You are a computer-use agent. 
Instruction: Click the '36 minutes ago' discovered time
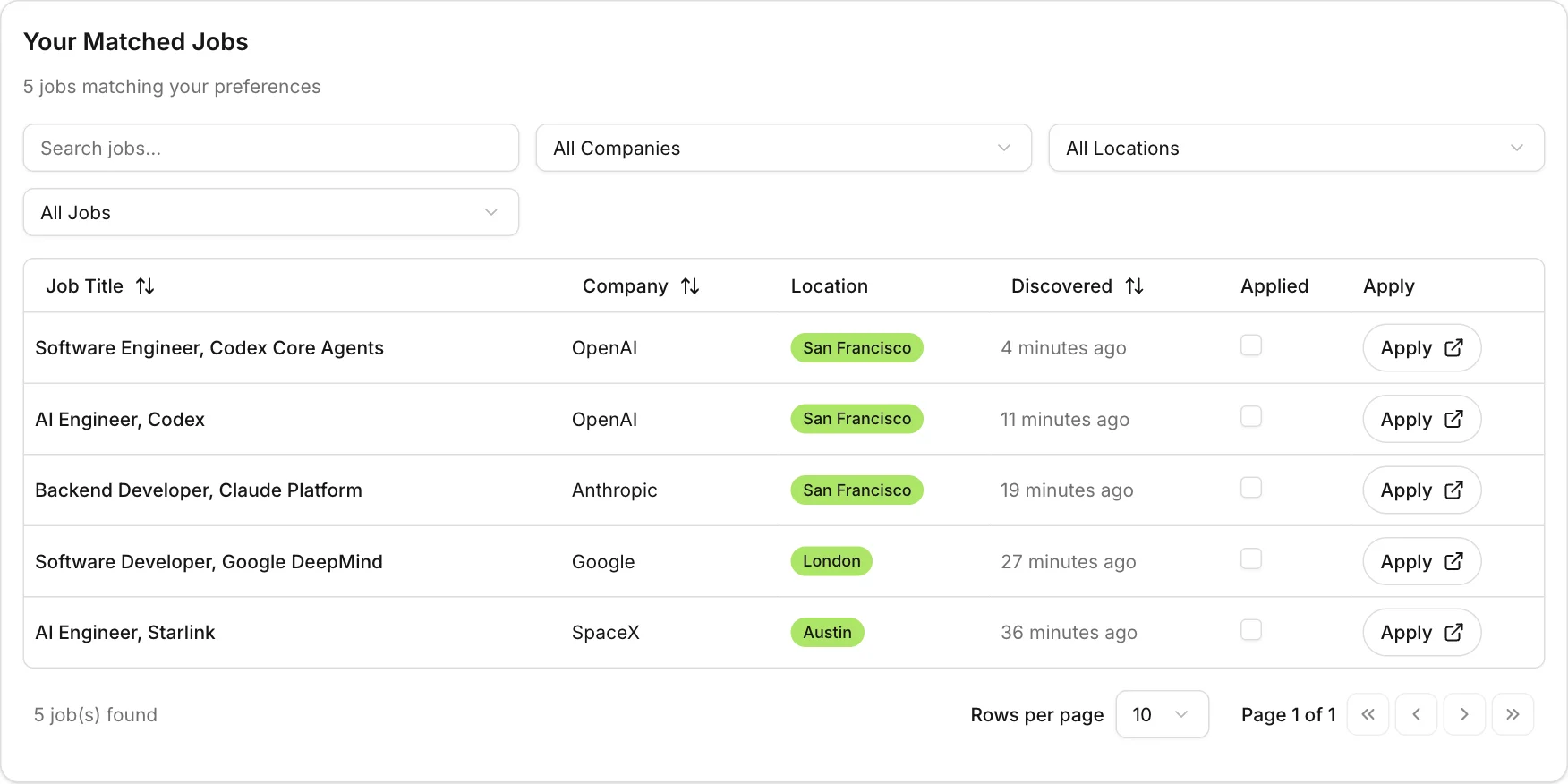(x=1069, y=633)
